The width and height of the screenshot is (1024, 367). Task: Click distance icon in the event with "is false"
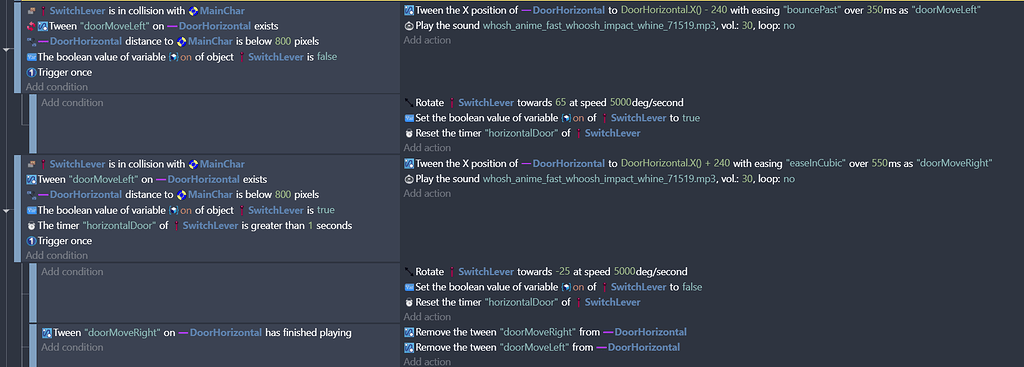click(31, 42)
